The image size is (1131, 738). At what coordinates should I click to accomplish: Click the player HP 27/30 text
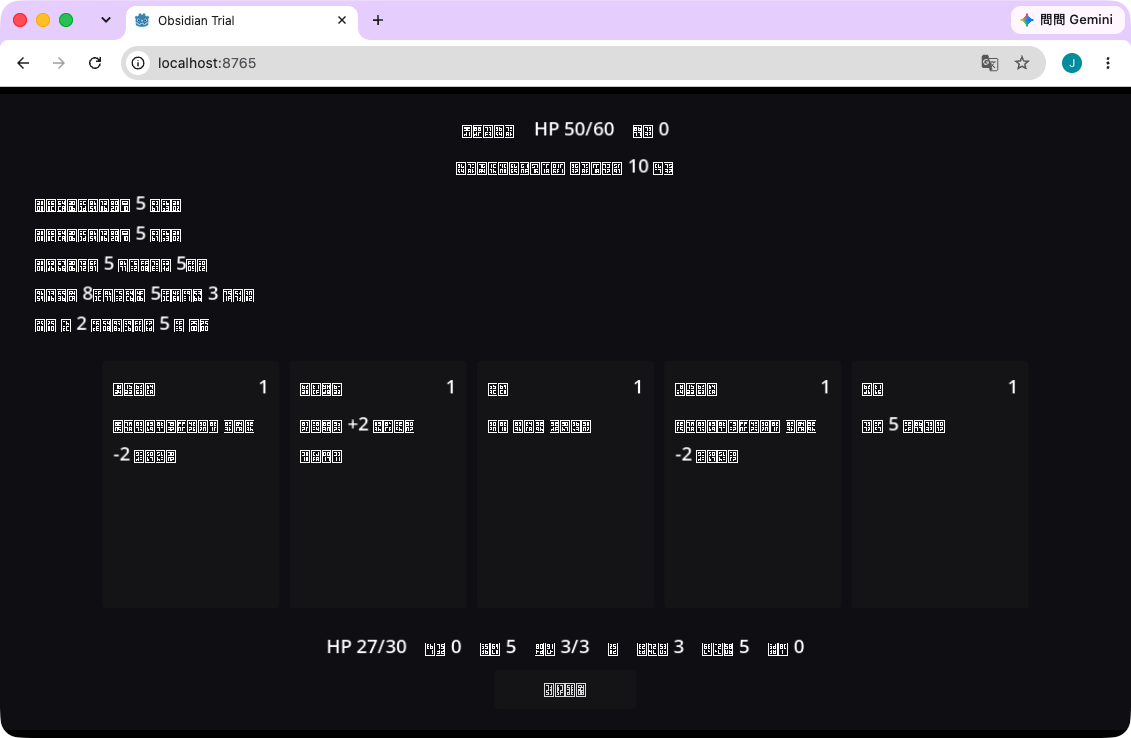tap(366, 647)
